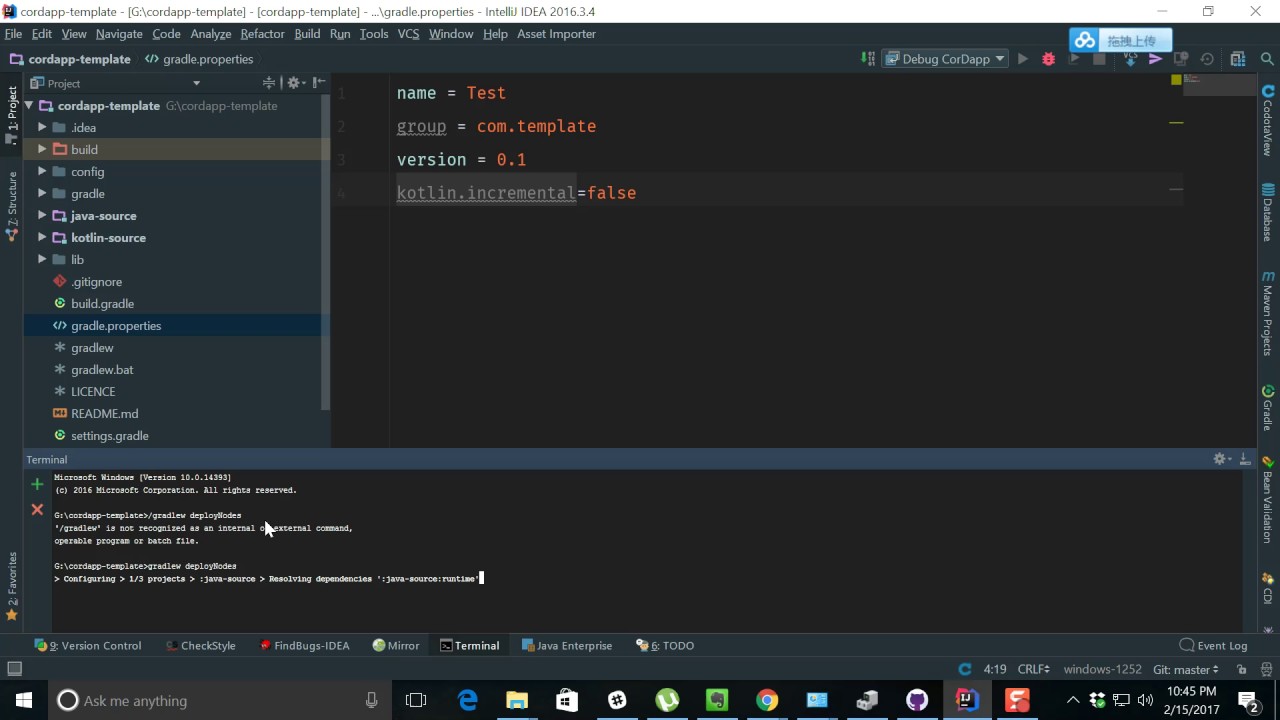The width and height of the screenshot is (1280, 720).
Task: Collapse the cordapp-template root folder
Action: click(x=30, y=105)
